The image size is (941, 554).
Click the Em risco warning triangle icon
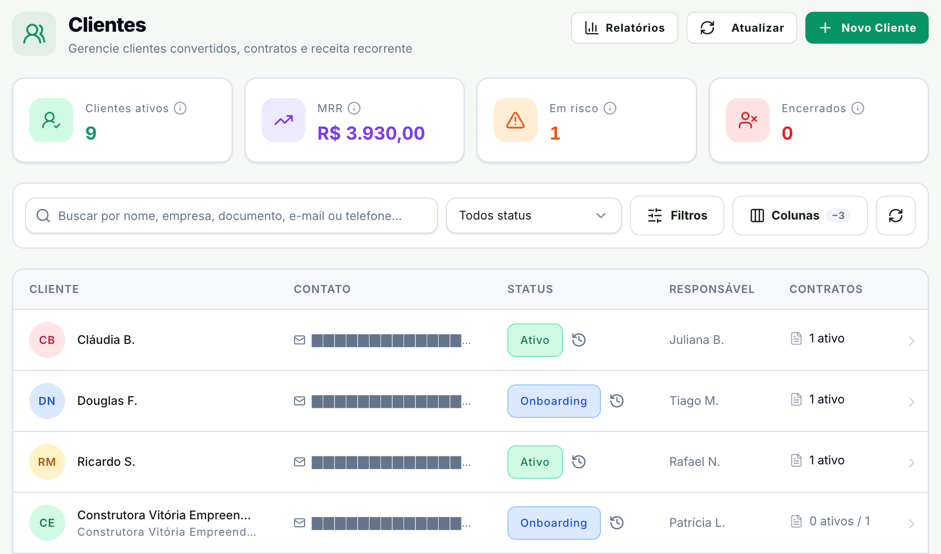(515, 120)
